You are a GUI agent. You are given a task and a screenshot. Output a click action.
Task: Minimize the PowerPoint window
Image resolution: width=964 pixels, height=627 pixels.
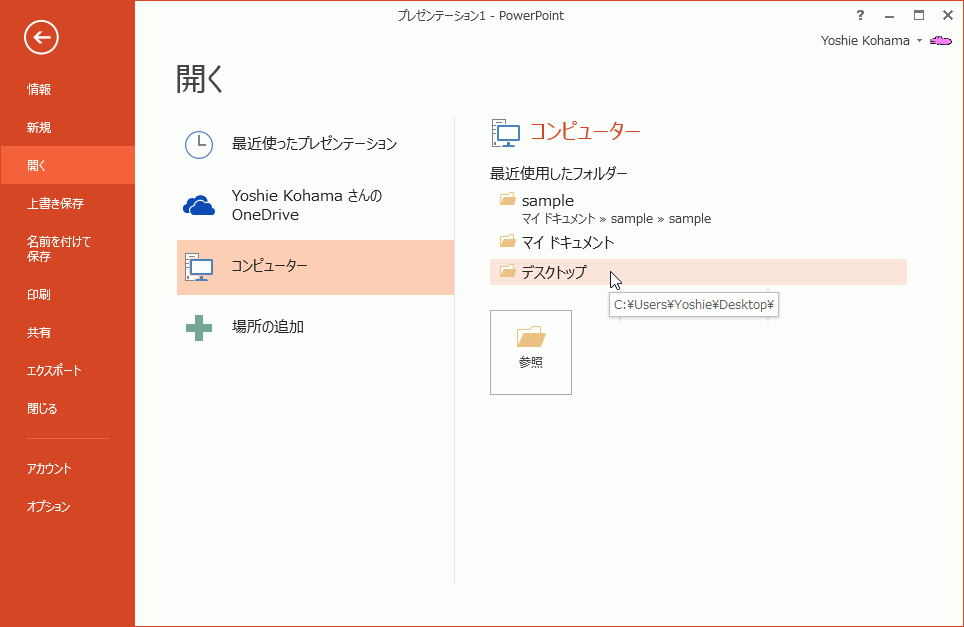coord(889,15)
